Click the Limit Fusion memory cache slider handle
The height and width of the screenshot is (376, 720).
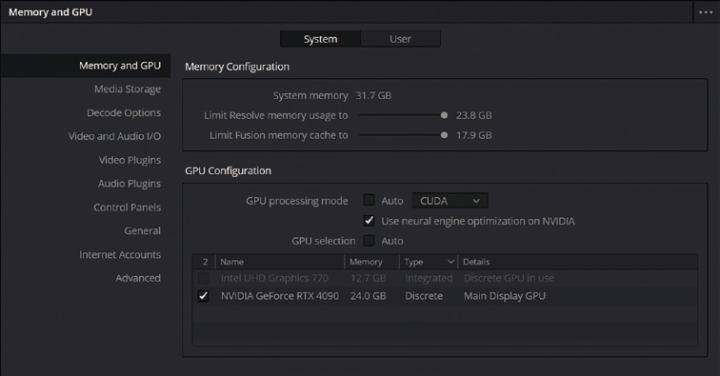[444, 135]
